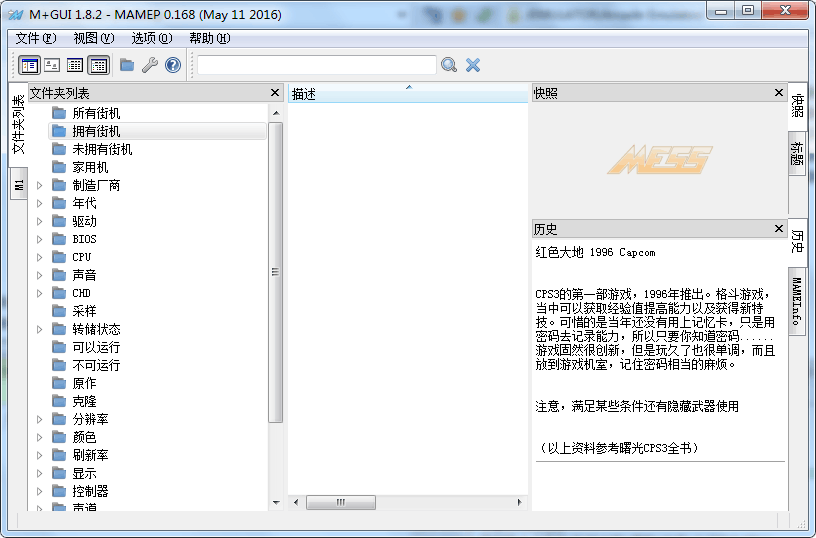Close the 快照 panel
The height and width of the screenshot is (538, 816).
point(779,93)
